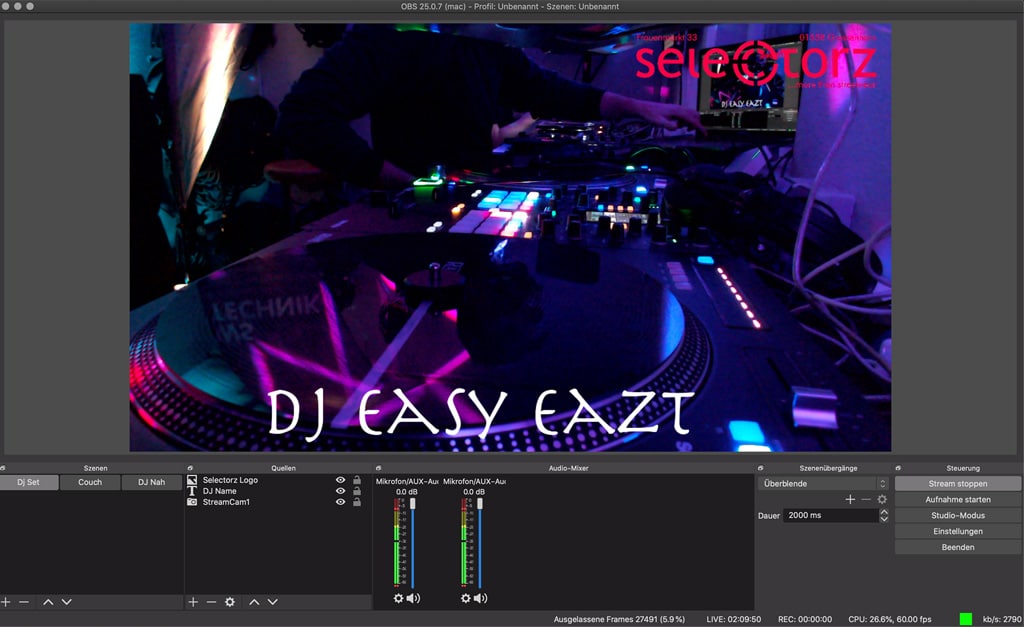The height and width of the screenshot is (627, 1024).
Task: Unlock the StreamCam1 source lock
Action: [357, 502]
